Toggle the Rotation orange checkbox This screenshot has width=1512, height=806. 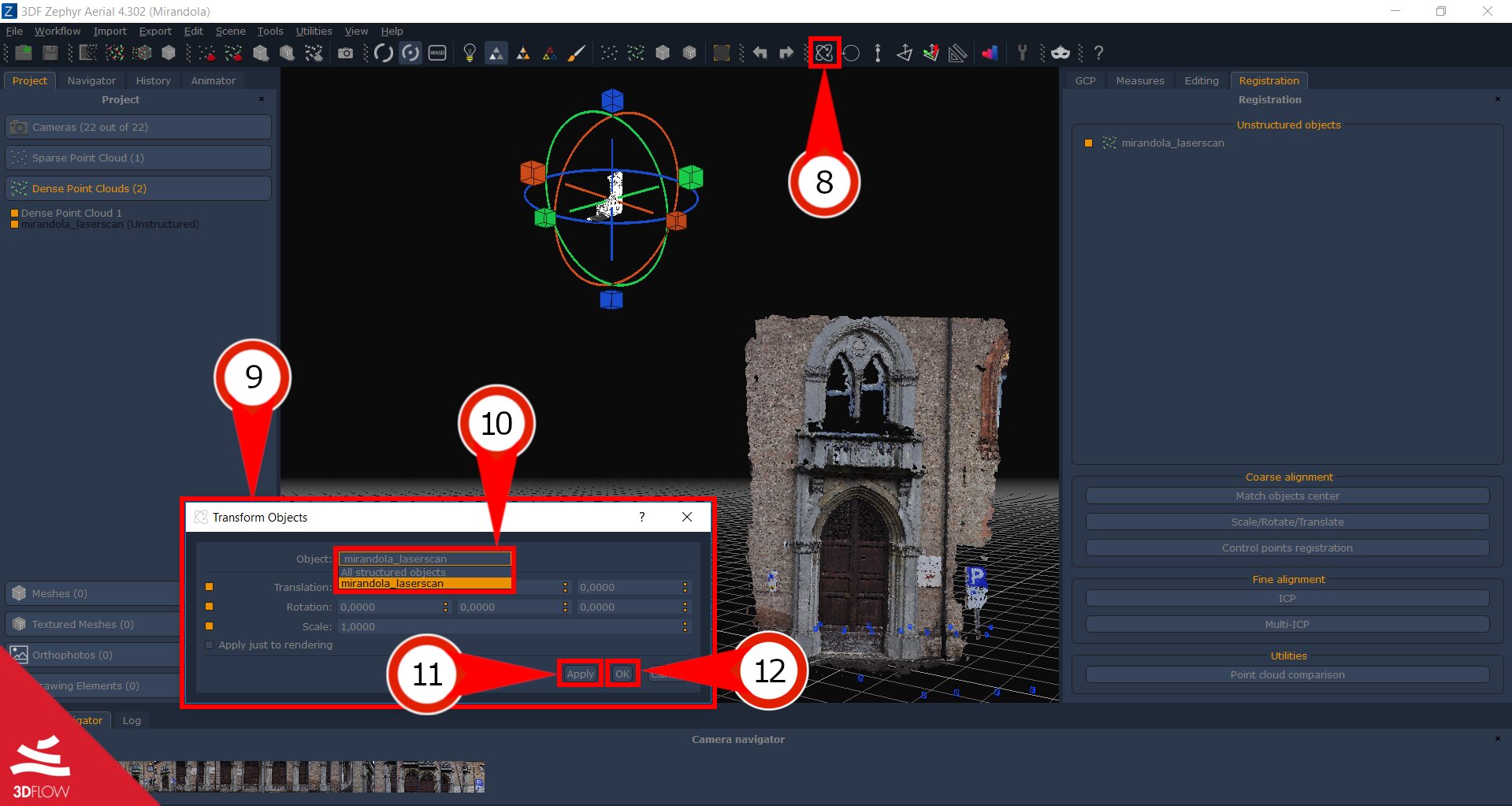pyautogui.click(x=209, y=607)
